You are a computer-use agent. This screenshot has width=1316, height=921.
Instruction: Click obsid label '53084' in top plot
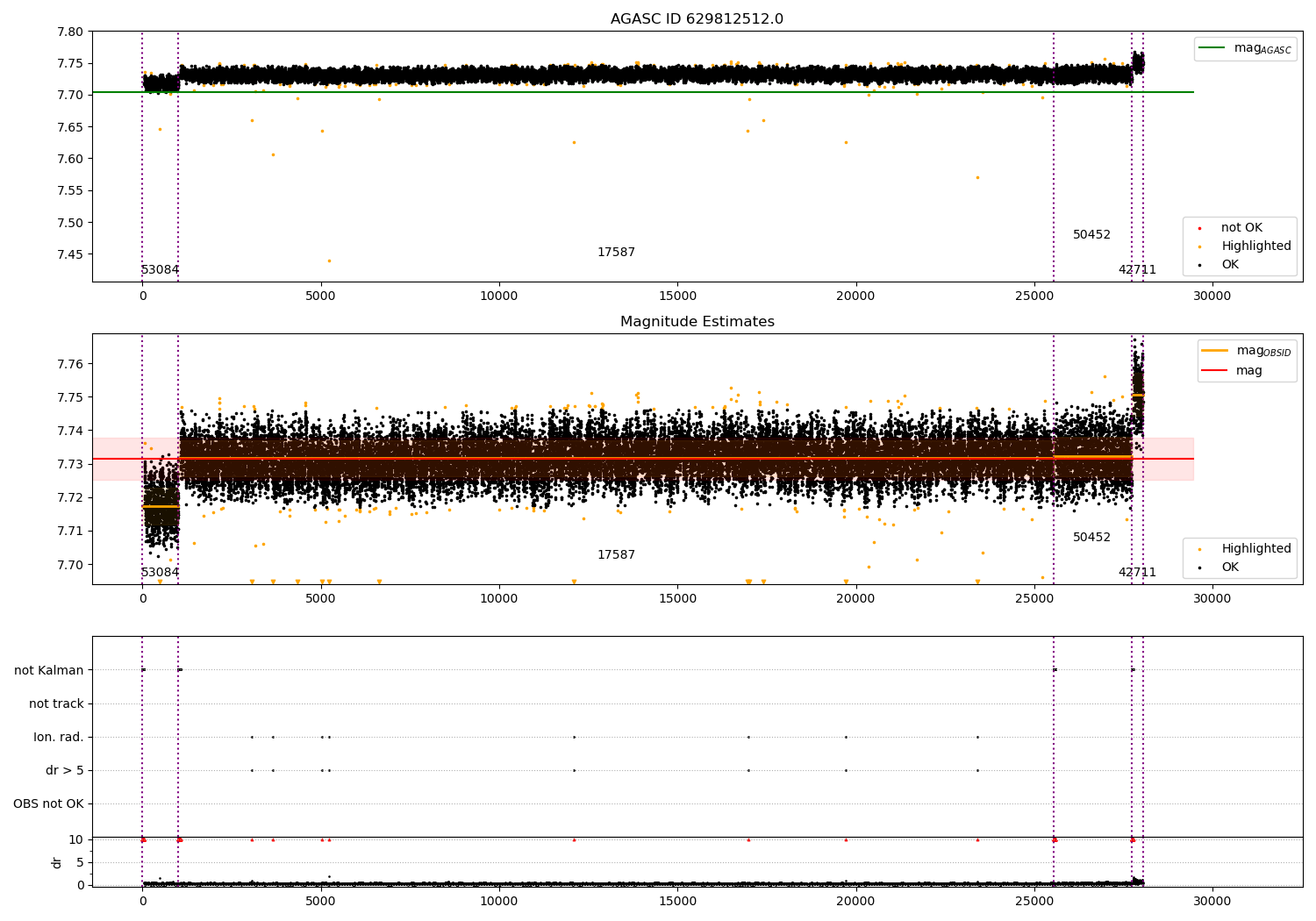click(160, 270)
